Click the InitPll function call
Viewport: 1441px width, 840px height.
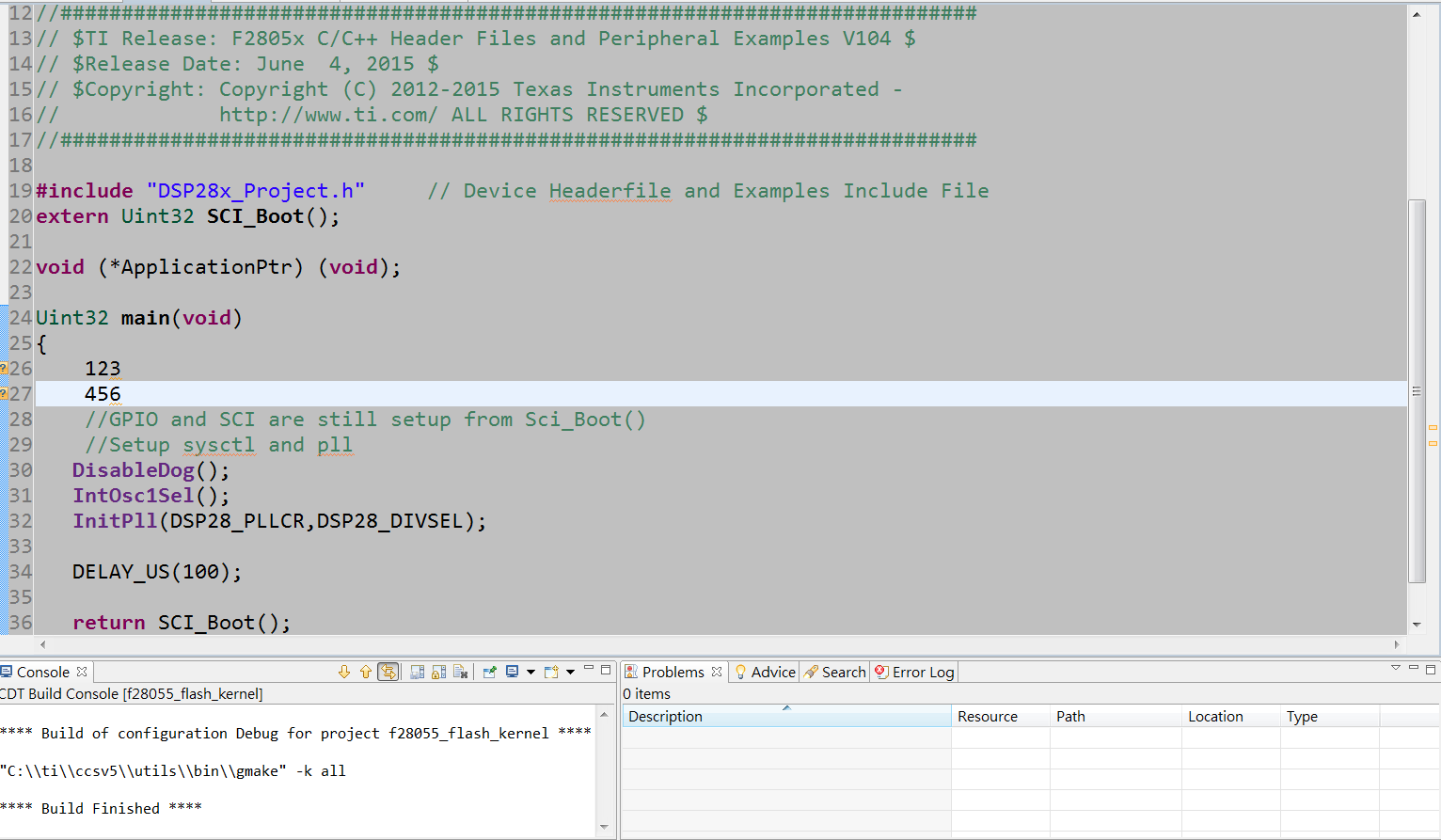coord(279,521)
